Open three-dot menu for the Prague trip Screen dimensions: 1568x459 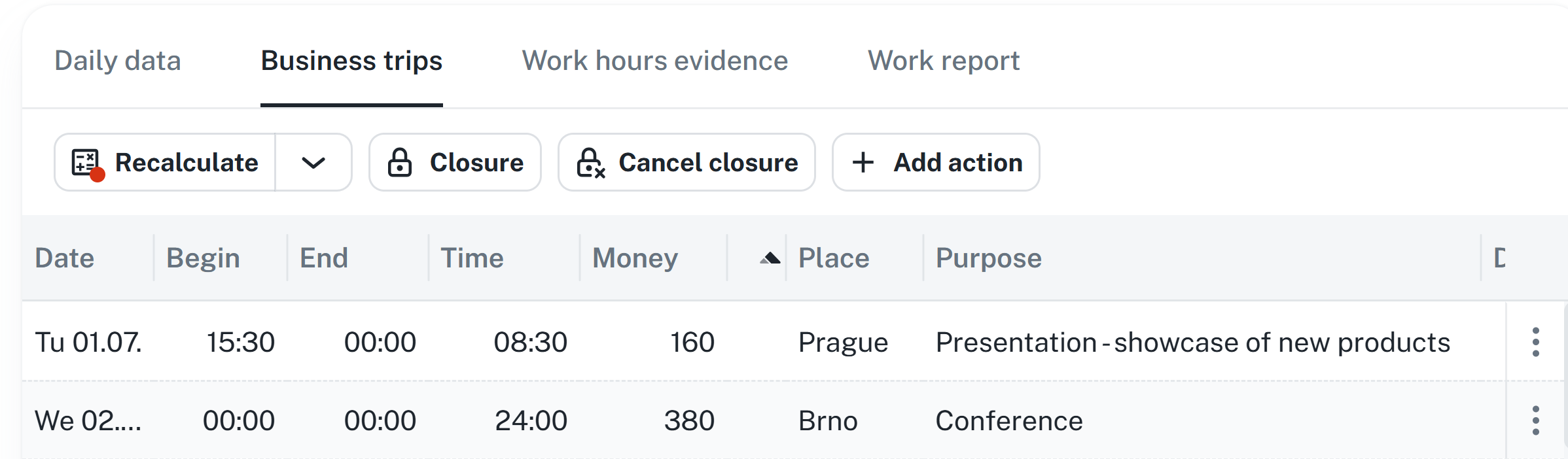pos(1535,342)
